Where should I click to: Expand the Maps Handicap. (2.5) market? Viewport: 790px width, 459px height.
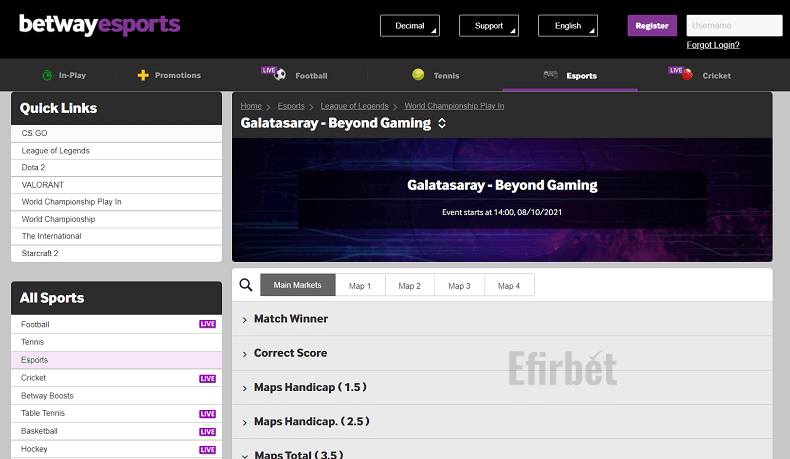[502, 422]
